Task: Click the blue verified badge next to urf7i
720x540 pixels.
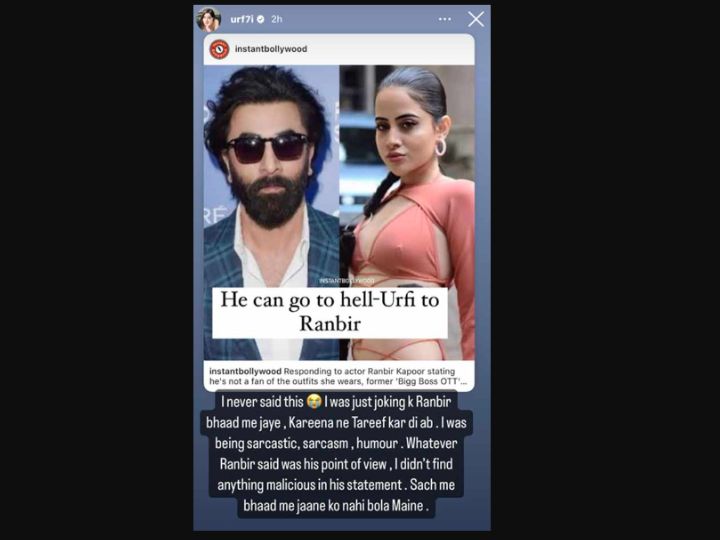Action: [x=260, y=19]
